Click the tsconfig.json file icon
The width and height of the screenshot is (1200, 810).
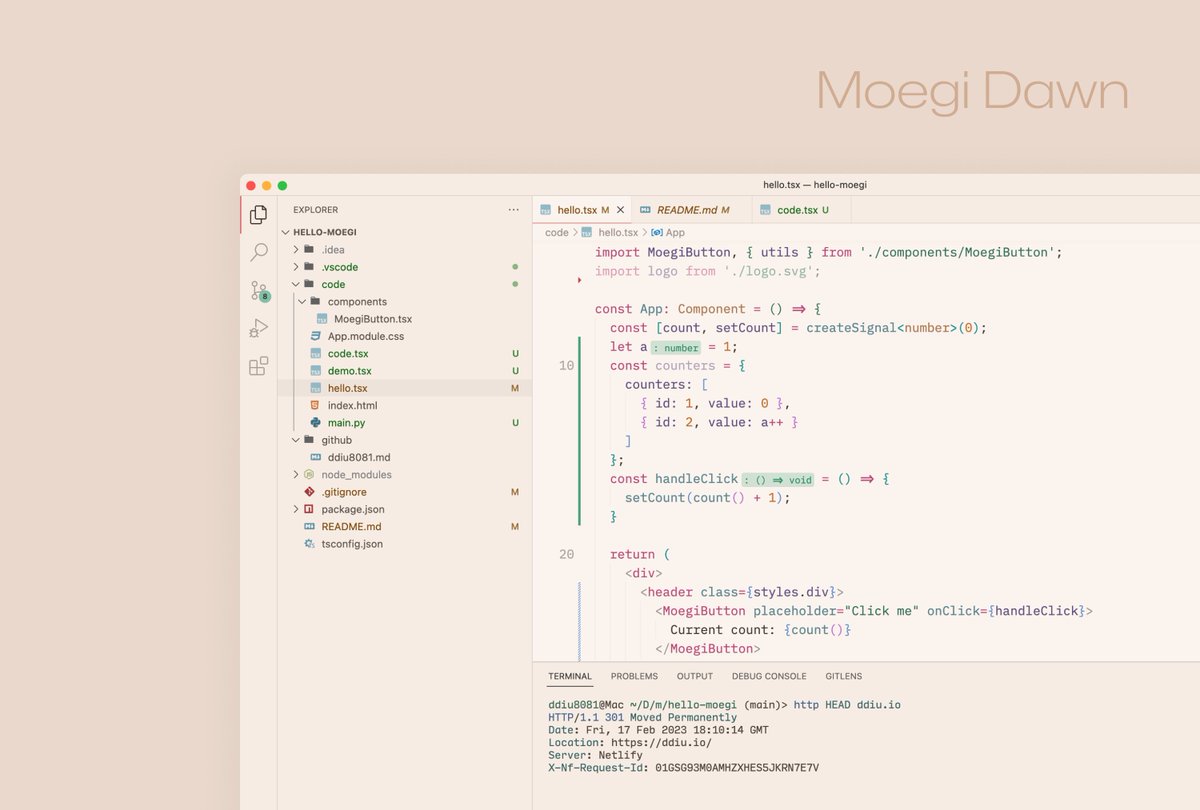tap(309, 544)
